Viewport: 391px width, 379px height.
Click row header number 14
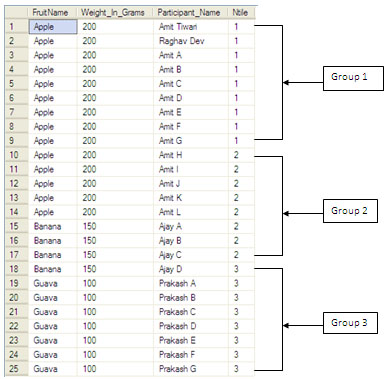(17, 212)
